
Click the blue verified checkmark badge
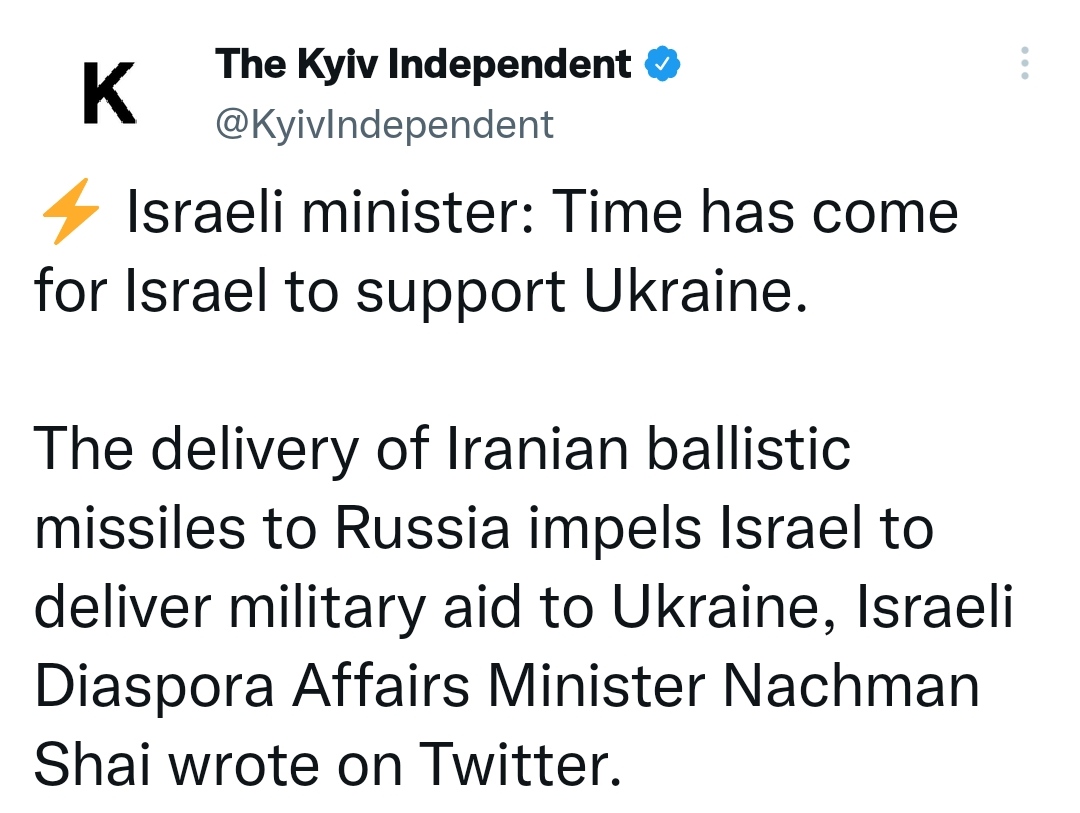(x=662, y=65)
